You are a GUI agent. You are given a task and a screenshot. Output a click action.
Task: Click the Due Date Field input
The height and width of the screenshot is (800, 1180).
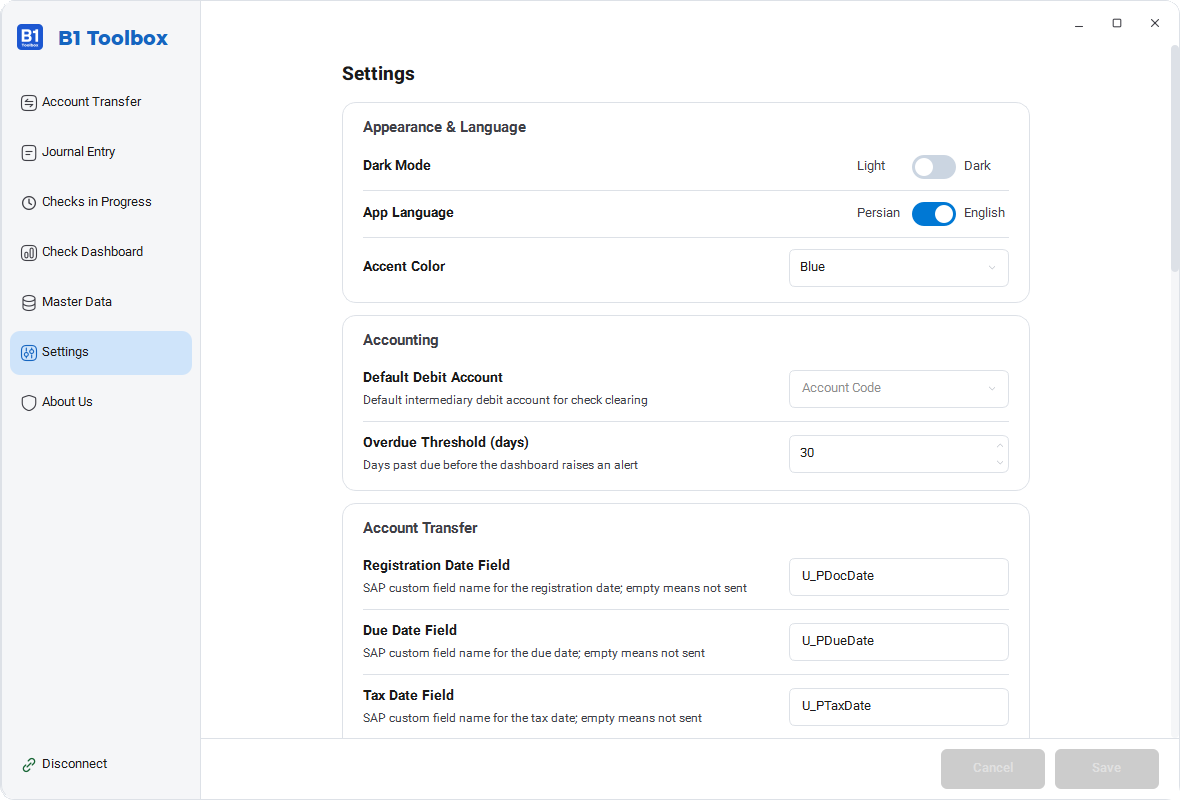click(x=899, y=642)
